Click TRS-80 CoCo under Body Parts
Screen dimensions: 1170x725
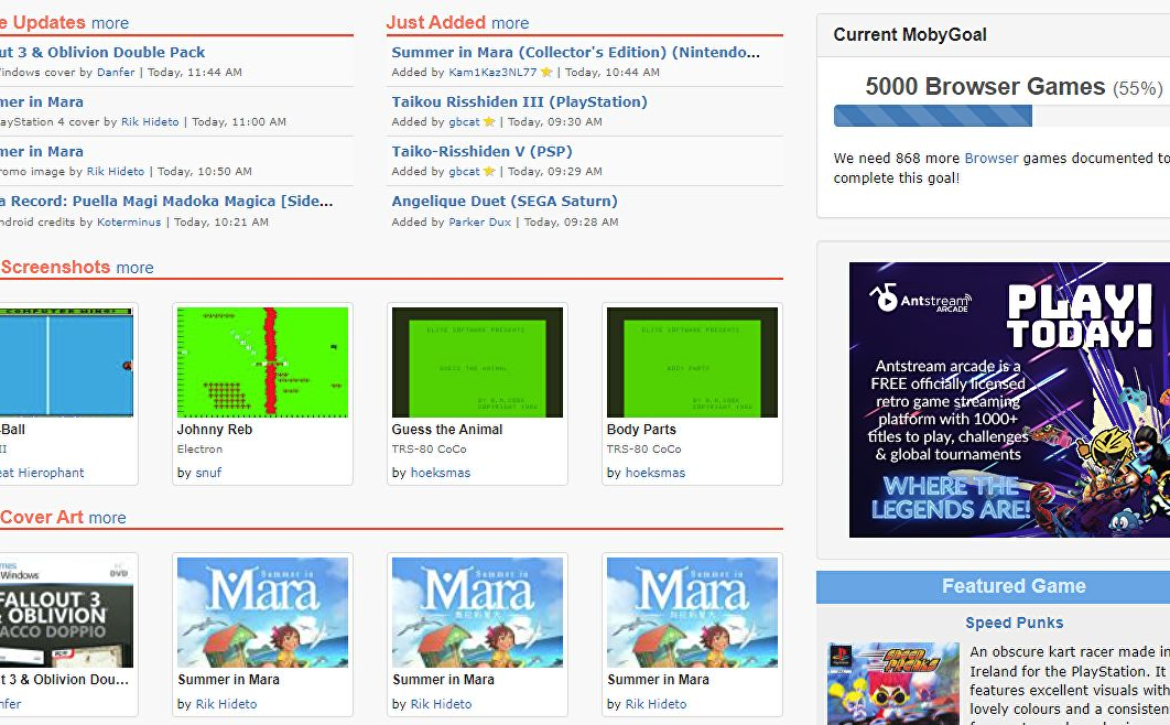[644, 449]
